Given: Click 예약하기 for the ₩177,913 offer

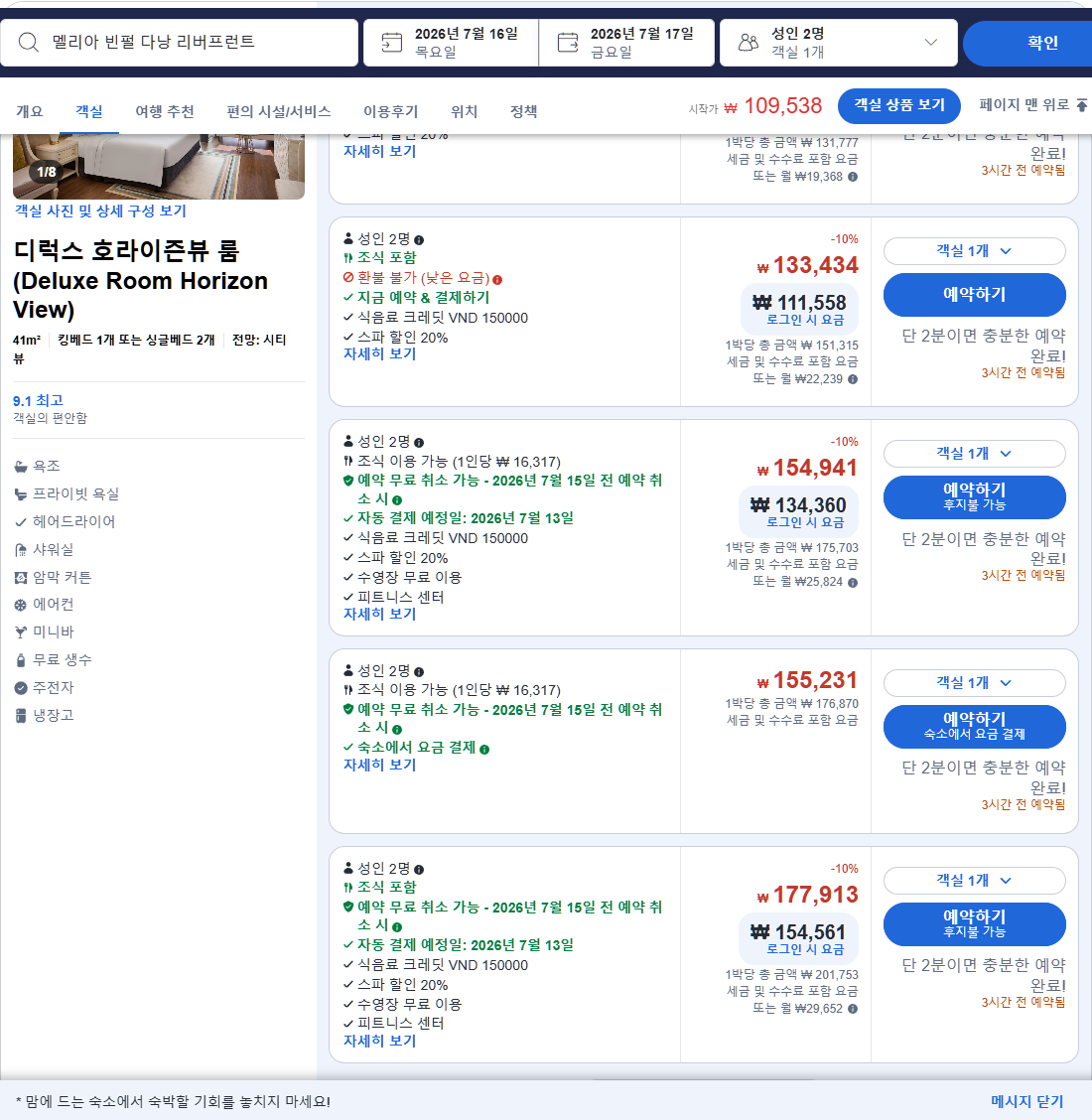Looking at the screenshot, I should [974, 924].
